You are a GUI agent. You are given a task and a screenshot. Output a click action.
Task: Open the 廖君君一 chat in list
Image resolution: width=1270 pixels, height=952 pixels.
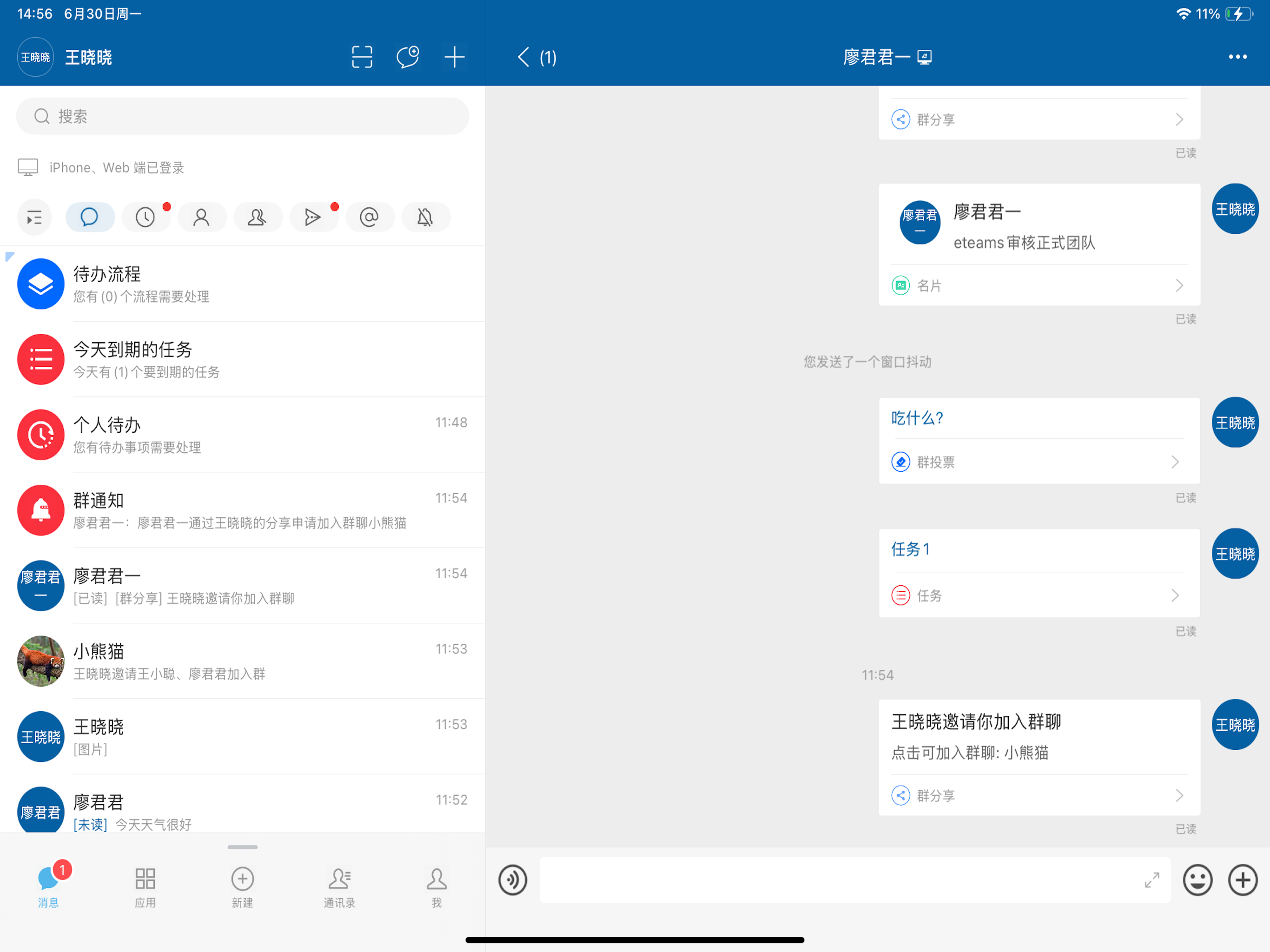pos(242,586)
